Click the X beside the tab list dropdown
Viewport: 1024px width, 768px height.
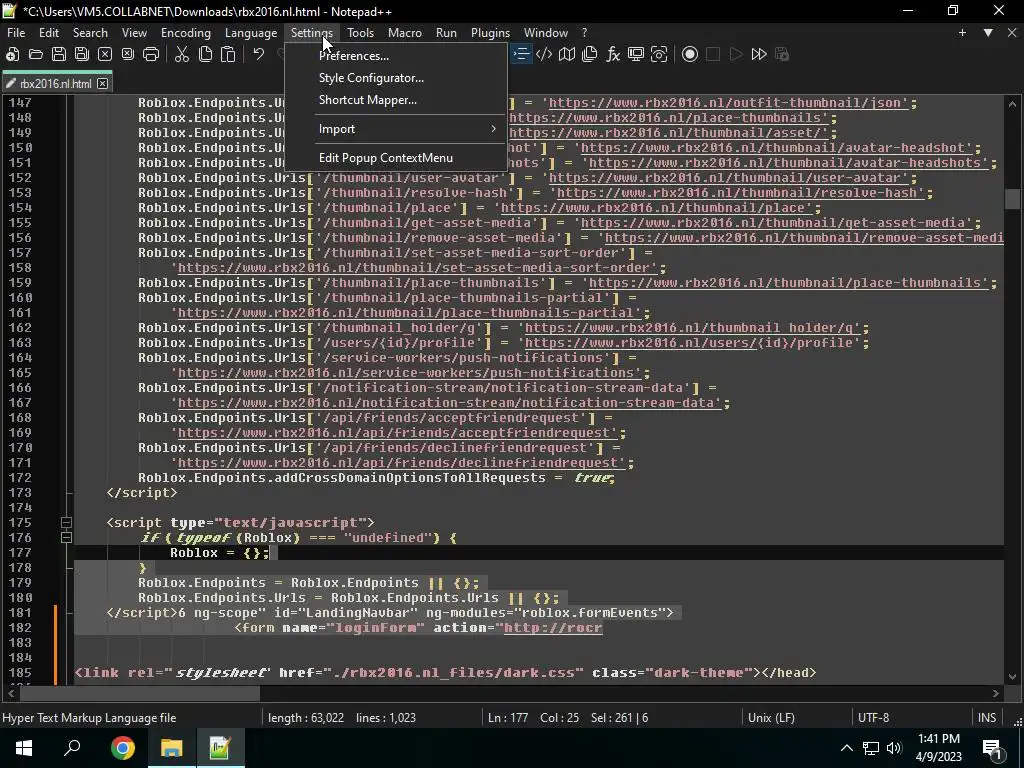1012,33
